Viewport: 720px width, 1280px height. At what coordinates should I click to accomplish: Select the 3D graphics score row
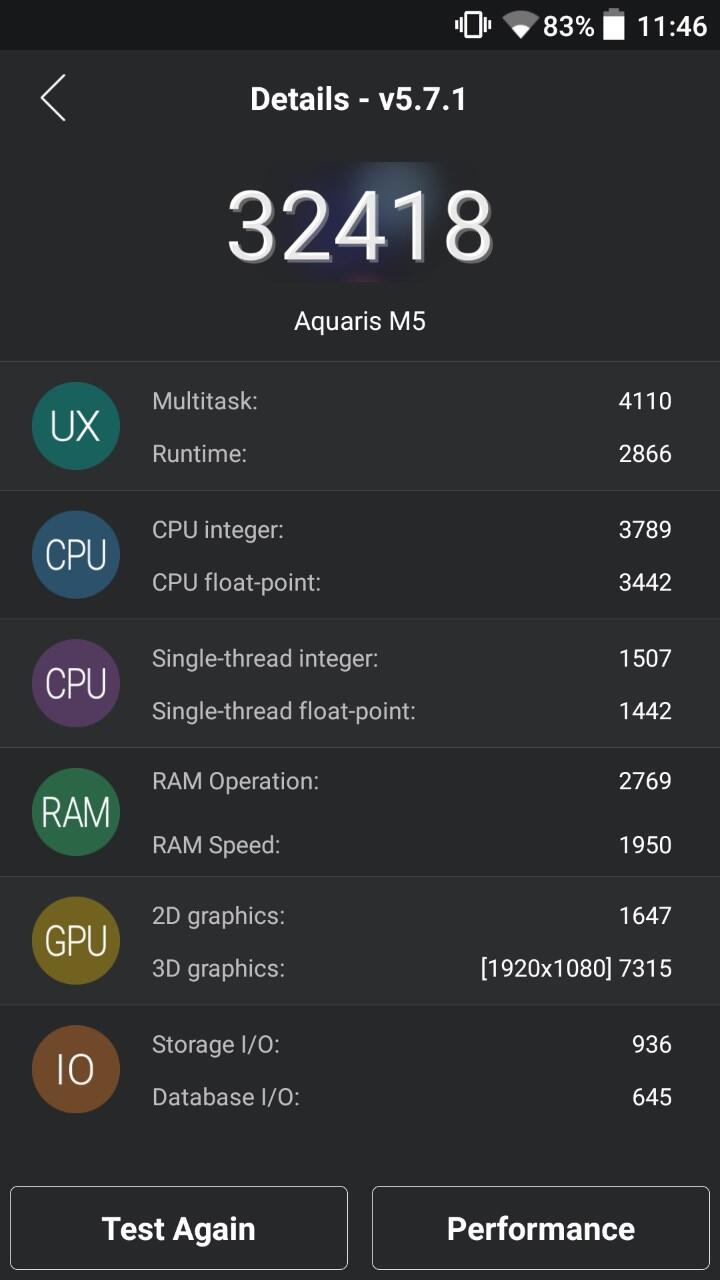click(x=412, y=968)
